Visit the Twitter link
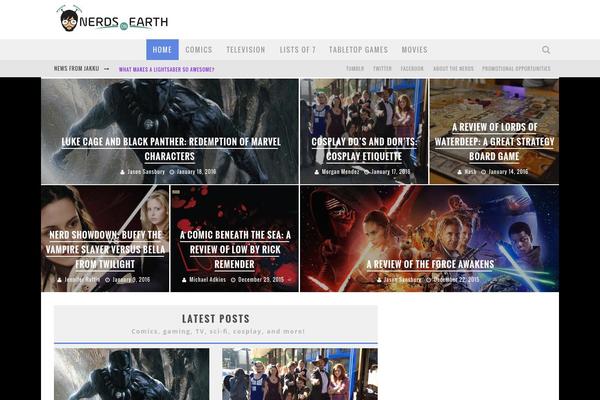The image size is (600, 400). [x=382, y=69]
